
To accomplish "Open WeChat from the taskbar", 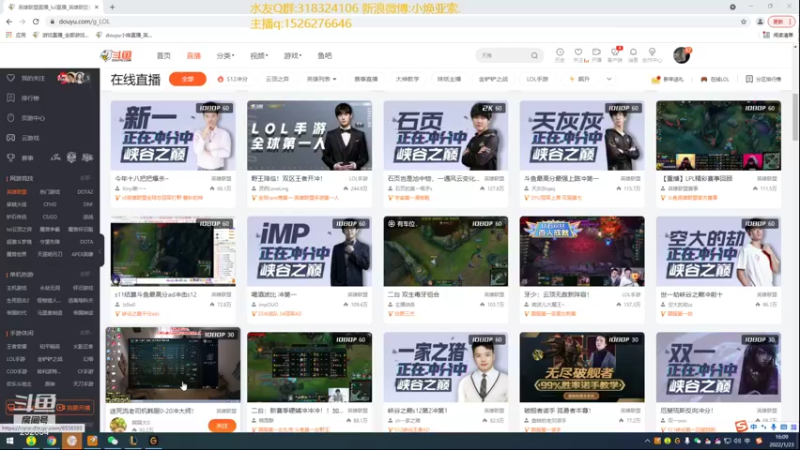I will pyautogui.click(x=113, y=441).
